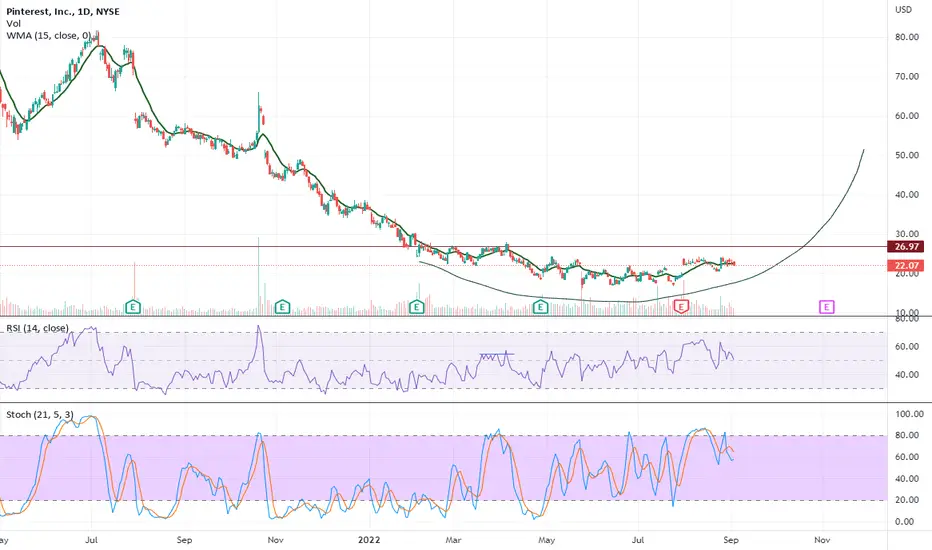Click the 40.00 label on the RSI scale
Image resolution: width=932 pixels, height=550 pixels.
907,375
